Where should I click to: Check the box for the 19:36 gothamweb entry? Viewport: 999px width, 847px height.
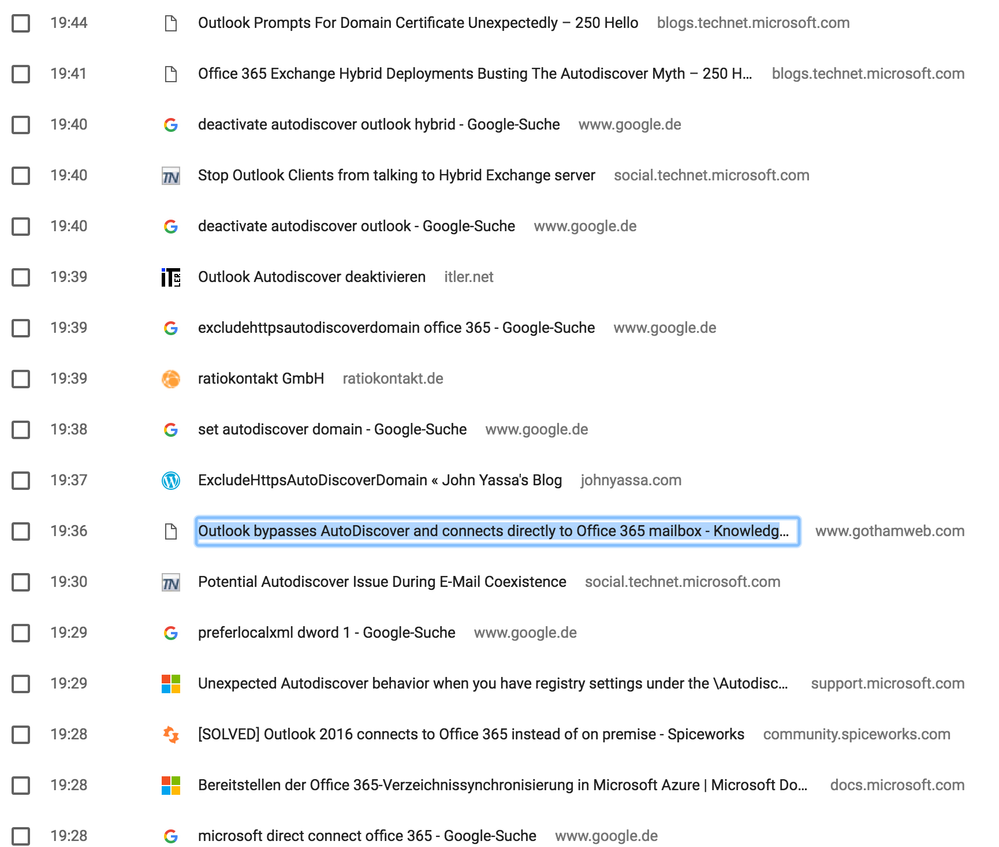pyautogui.click(x=21, y=532)
